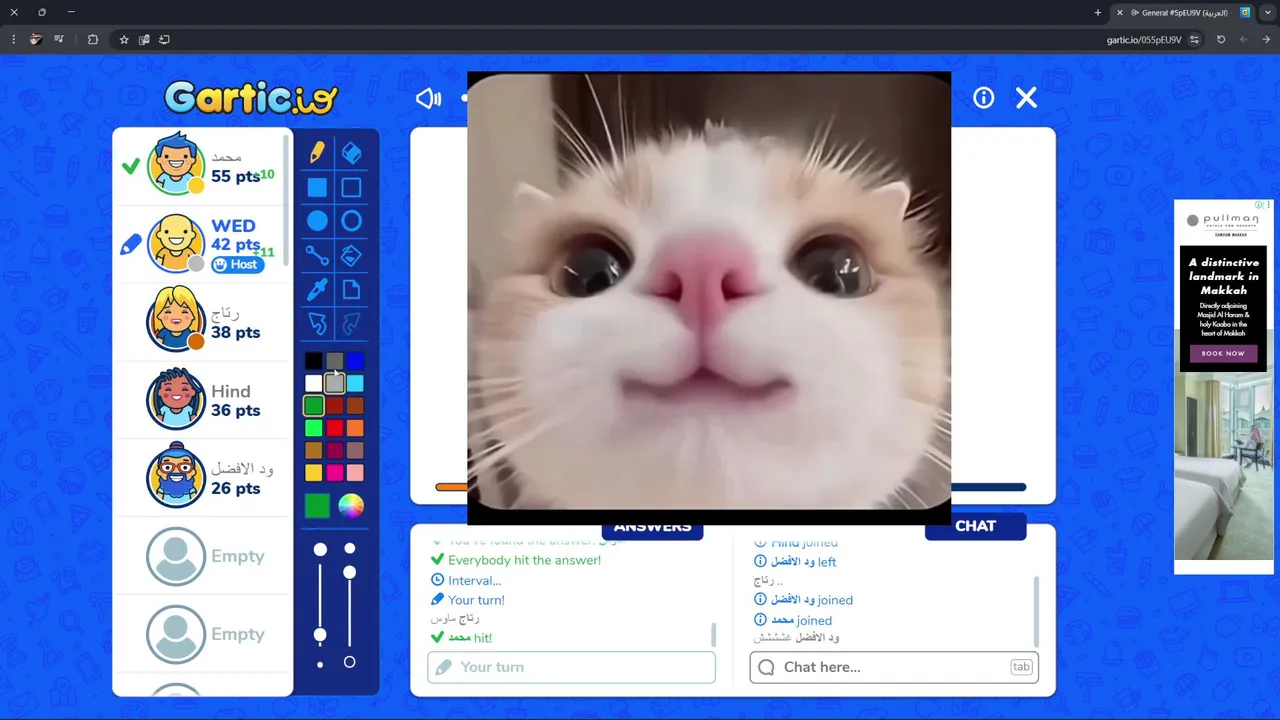Choose the outlined rectangle tool
Viewport: 1280px width, 720px height.
click(x=351, y=188)
